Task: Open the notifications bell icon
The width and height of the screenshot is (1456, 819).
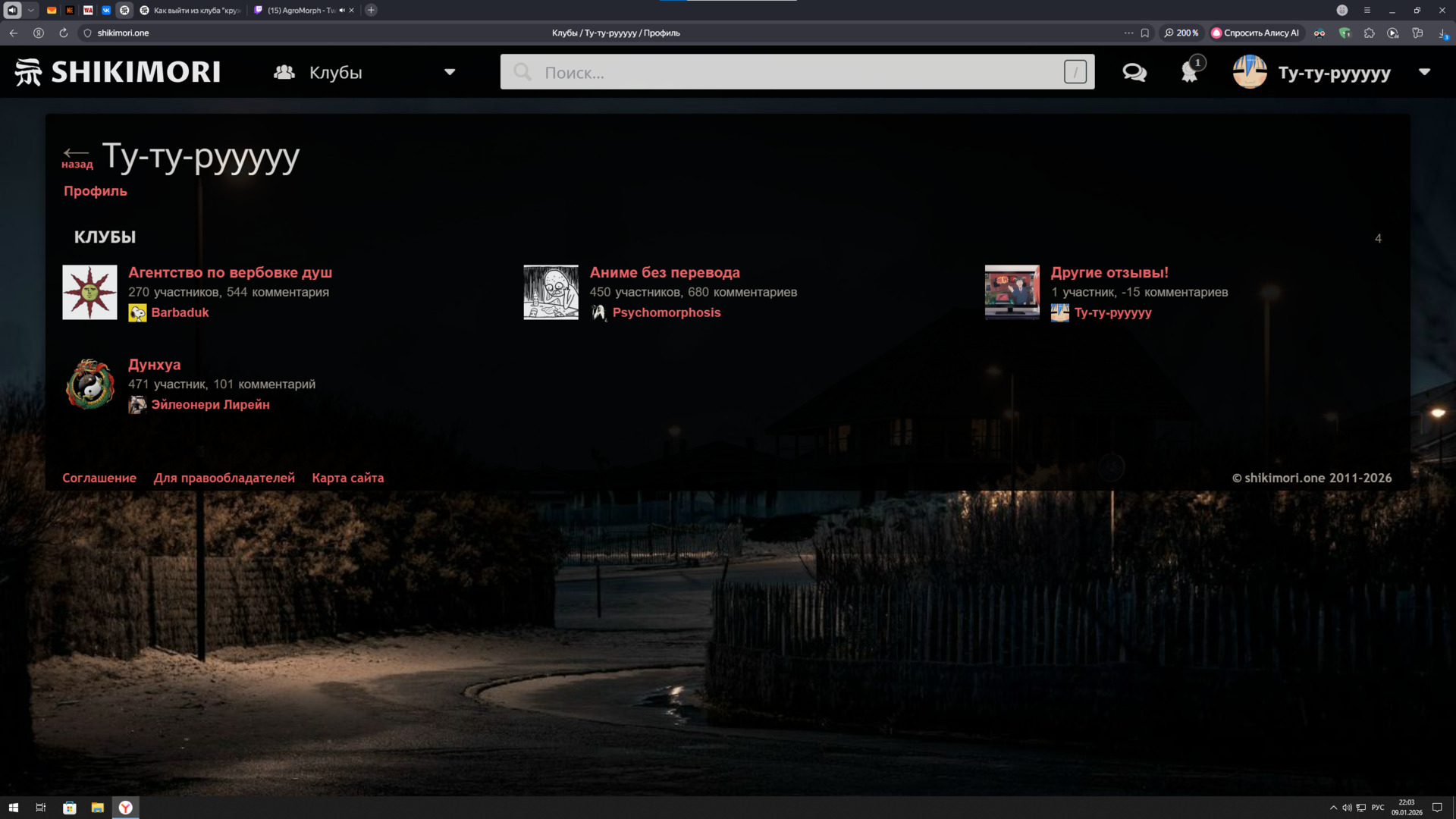Action: (1189, 73)
